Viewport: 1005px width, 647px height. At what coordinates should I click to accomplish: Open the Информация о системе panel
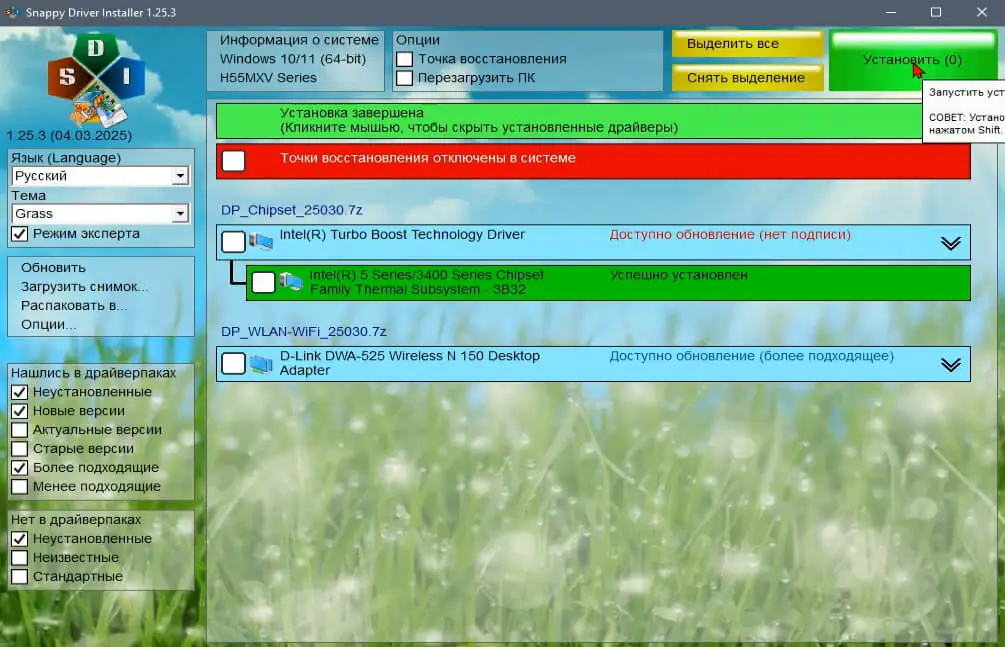[x=295, y=60]
